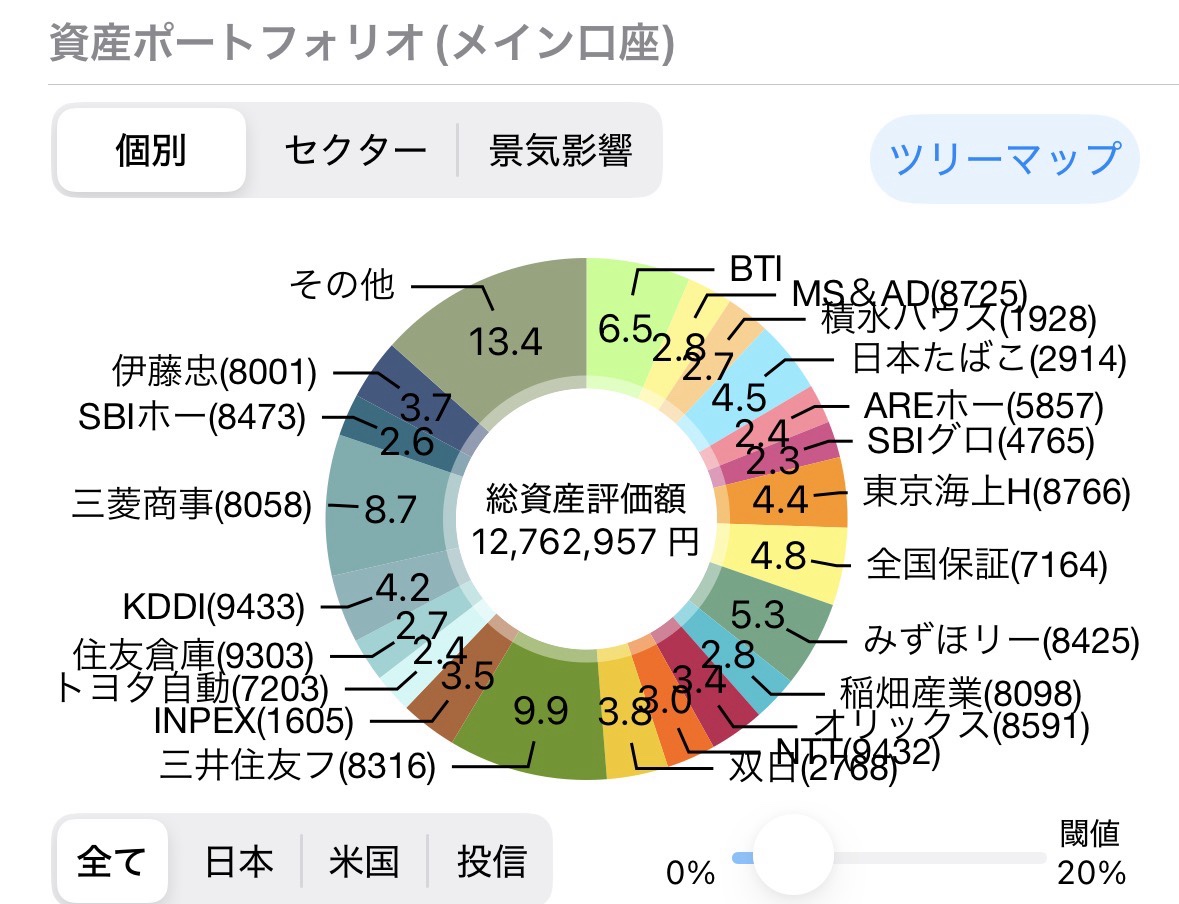
Task: Select the みずほリー 5.3 slice
Action: pyautogui.click(x=765, y=612)
